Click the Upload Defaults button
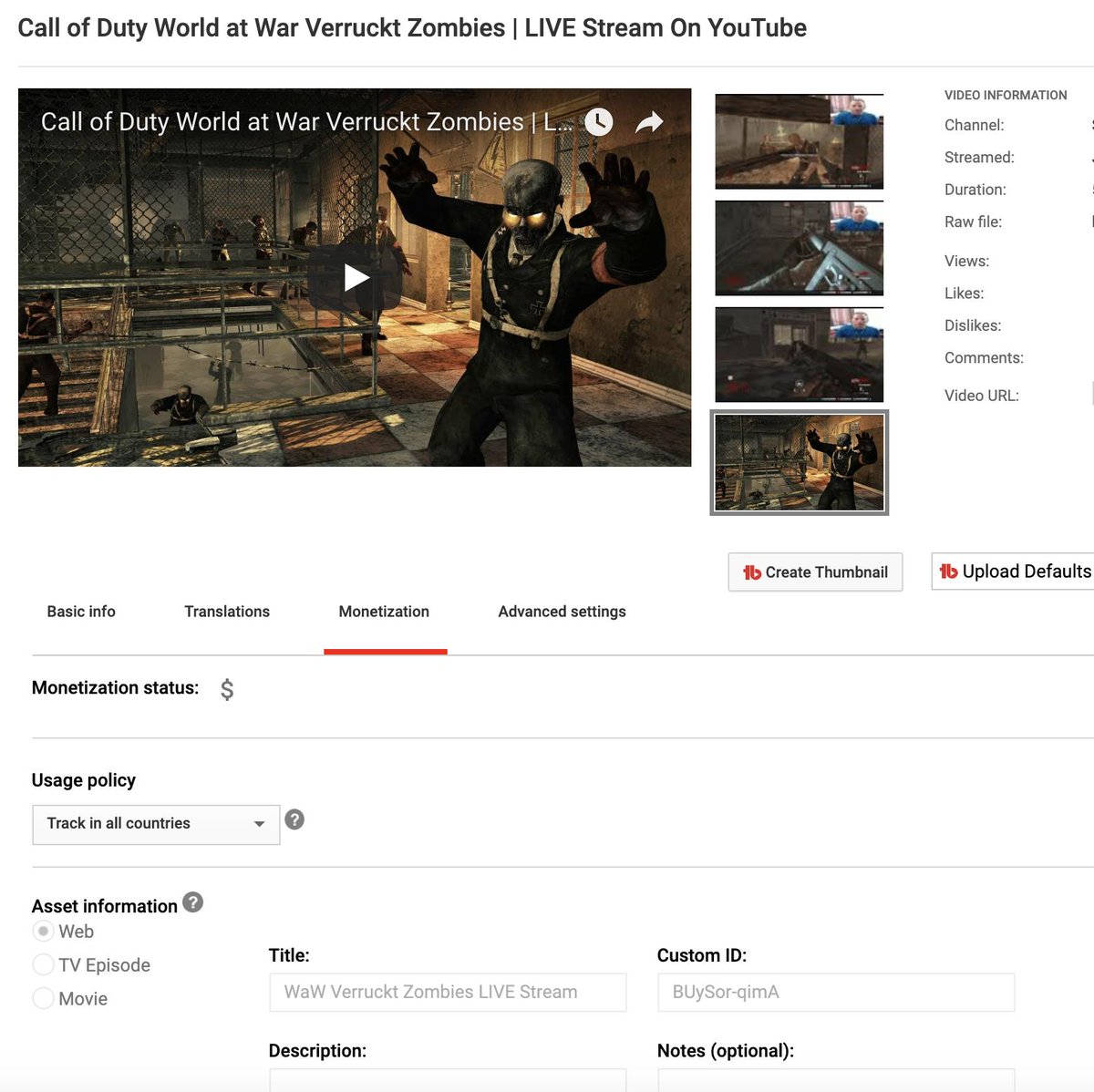This screenshot has height=1092, width=1094. [x=1013, y=572]
